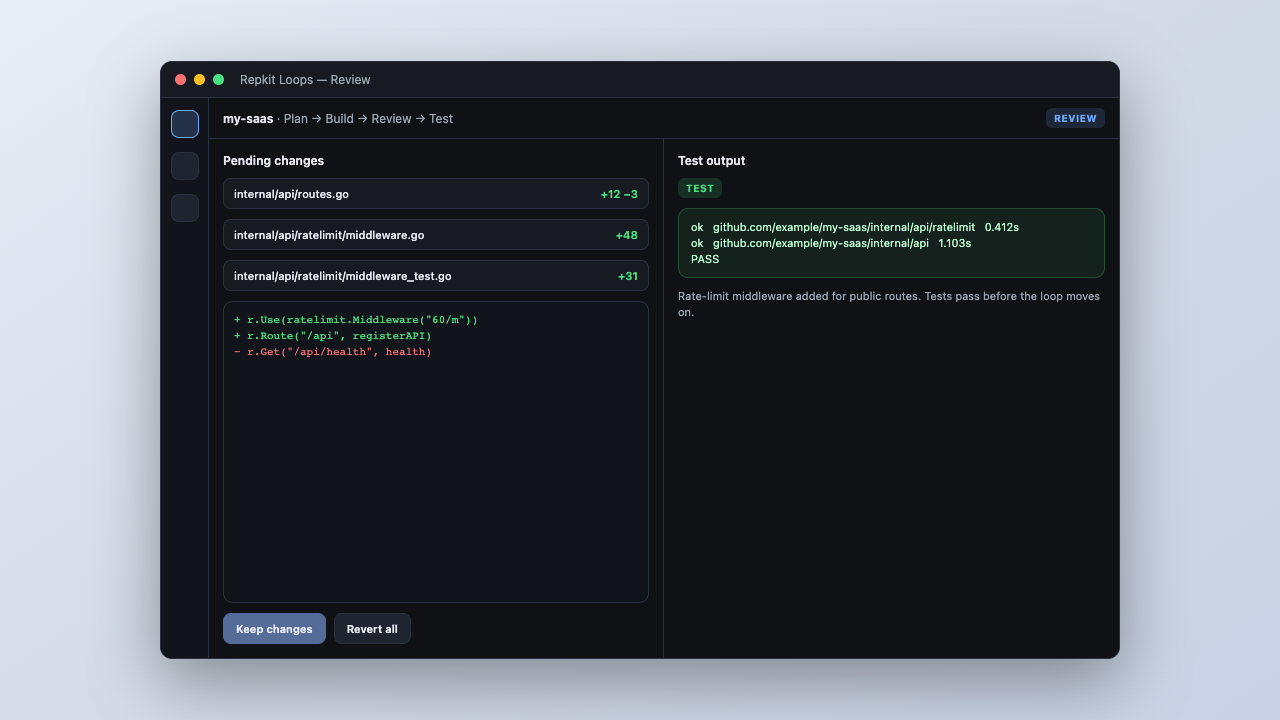This screenshot has width=1280, height=720.
Task: Open internal/api/ratelimit/middleware.go change row
Action: pos(436,235)
